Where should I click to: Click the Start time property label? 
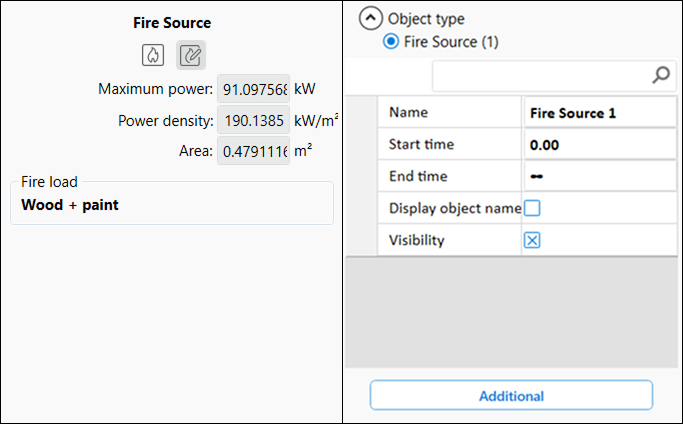[421, 144]
